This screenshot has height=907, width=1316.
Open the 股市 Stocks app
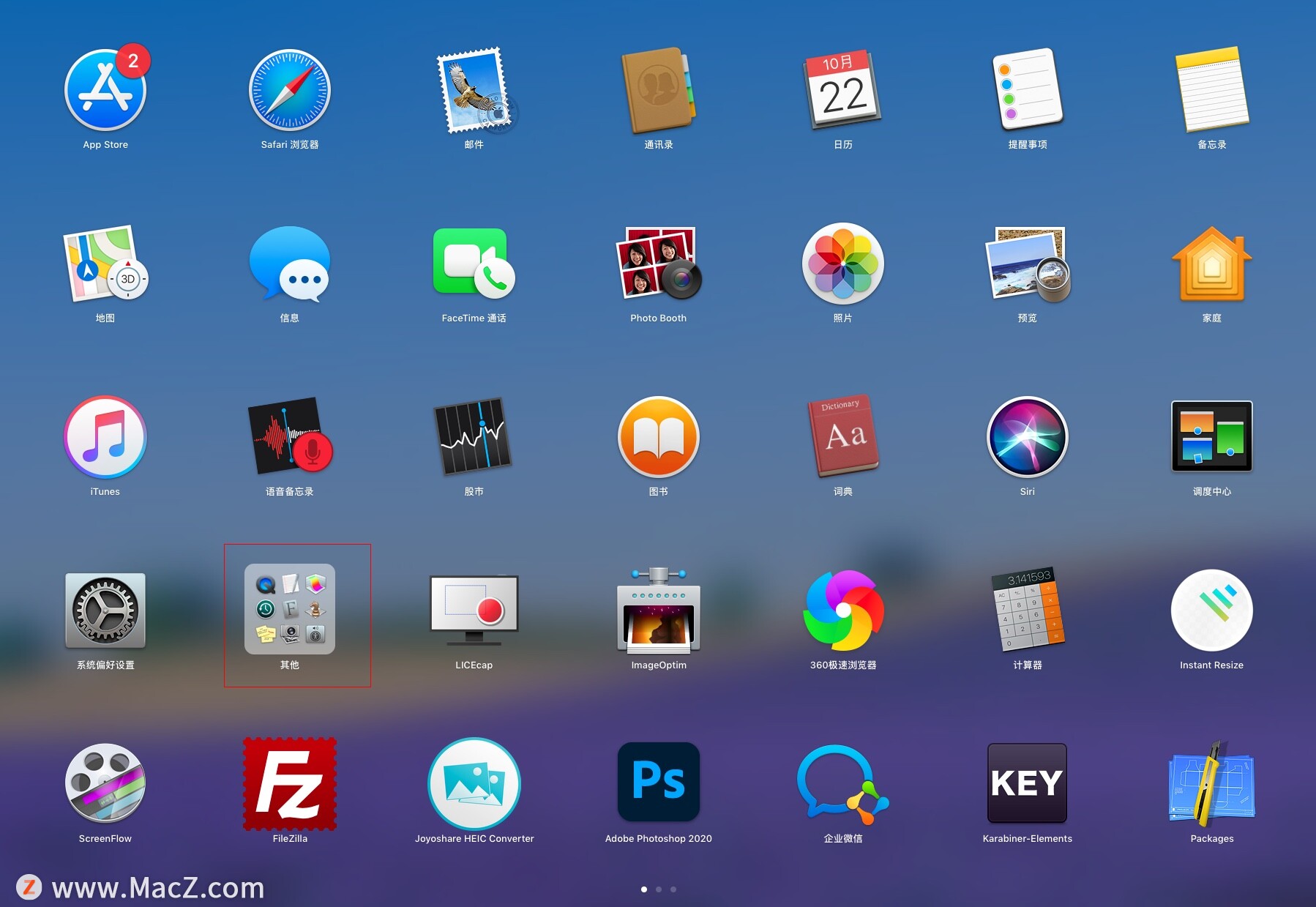pos(474,437)
